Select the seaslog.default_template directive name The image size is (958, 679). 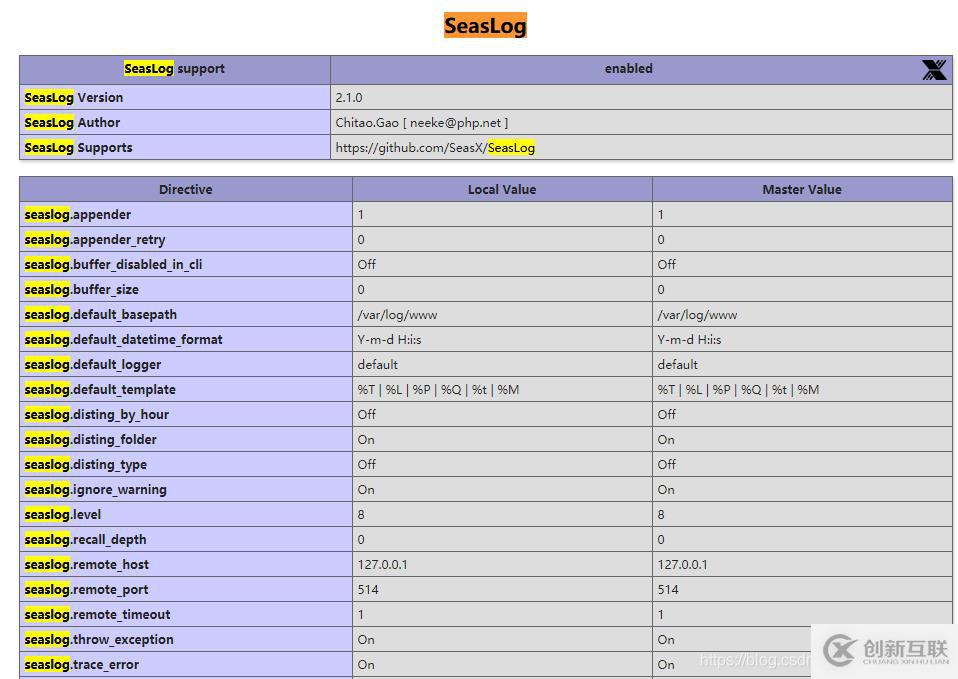pyautogui.click(x=100, y=390)
